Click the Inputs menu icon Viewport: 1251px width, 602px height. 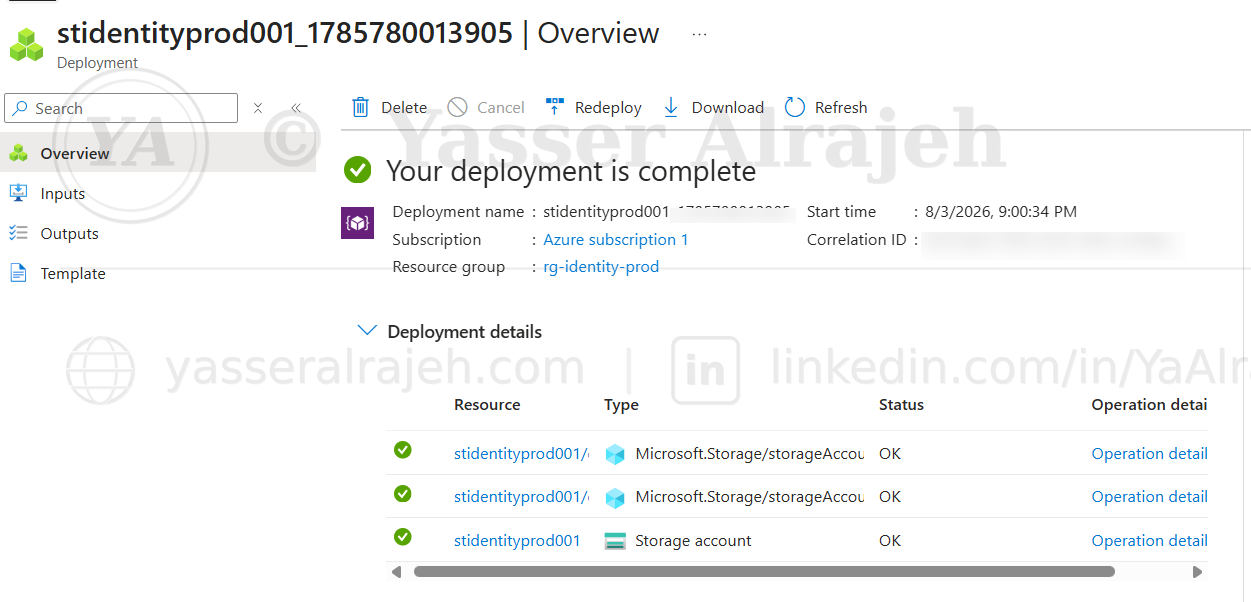[18, 193]
